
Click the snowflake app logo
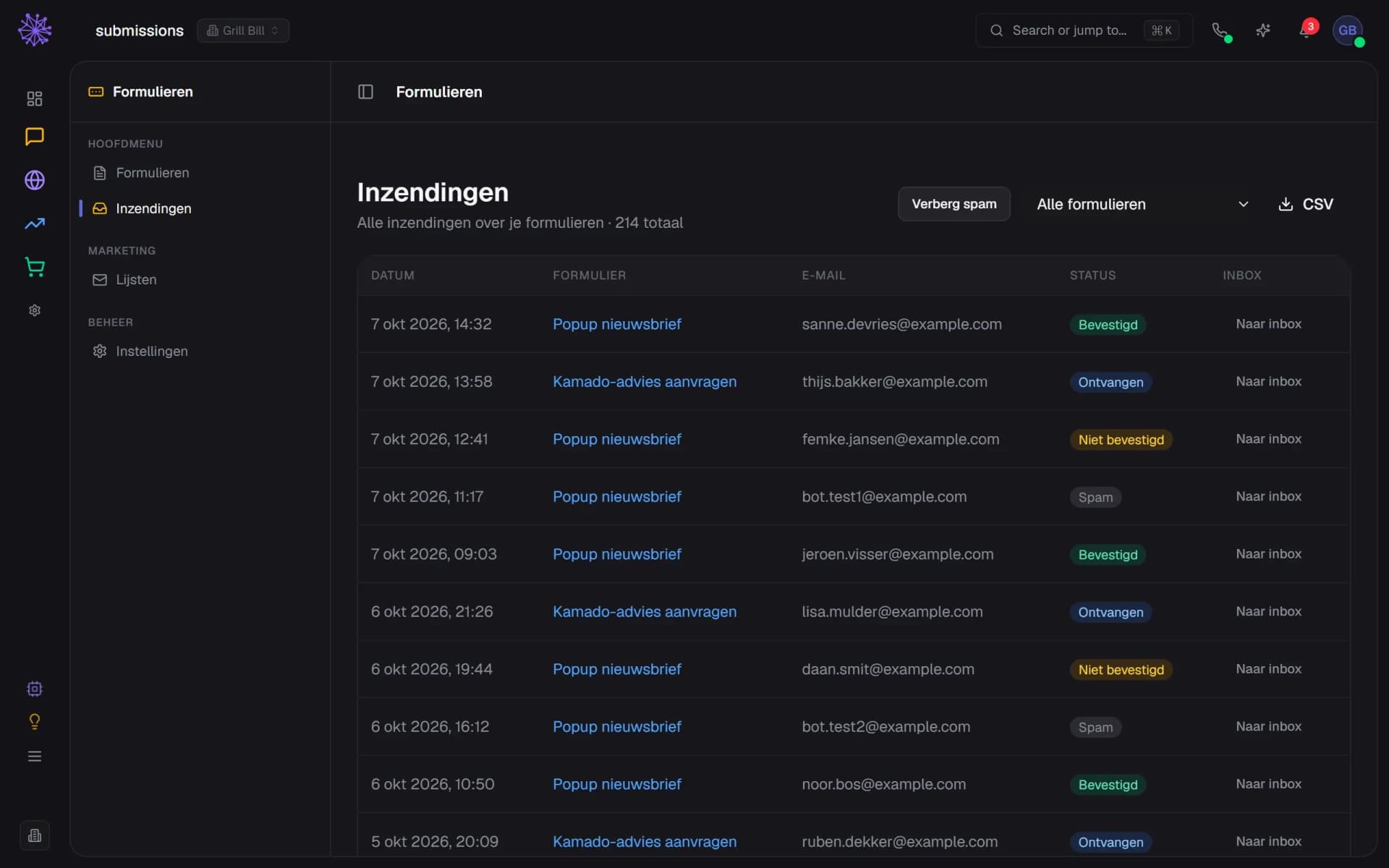click(x=35, y=30)
